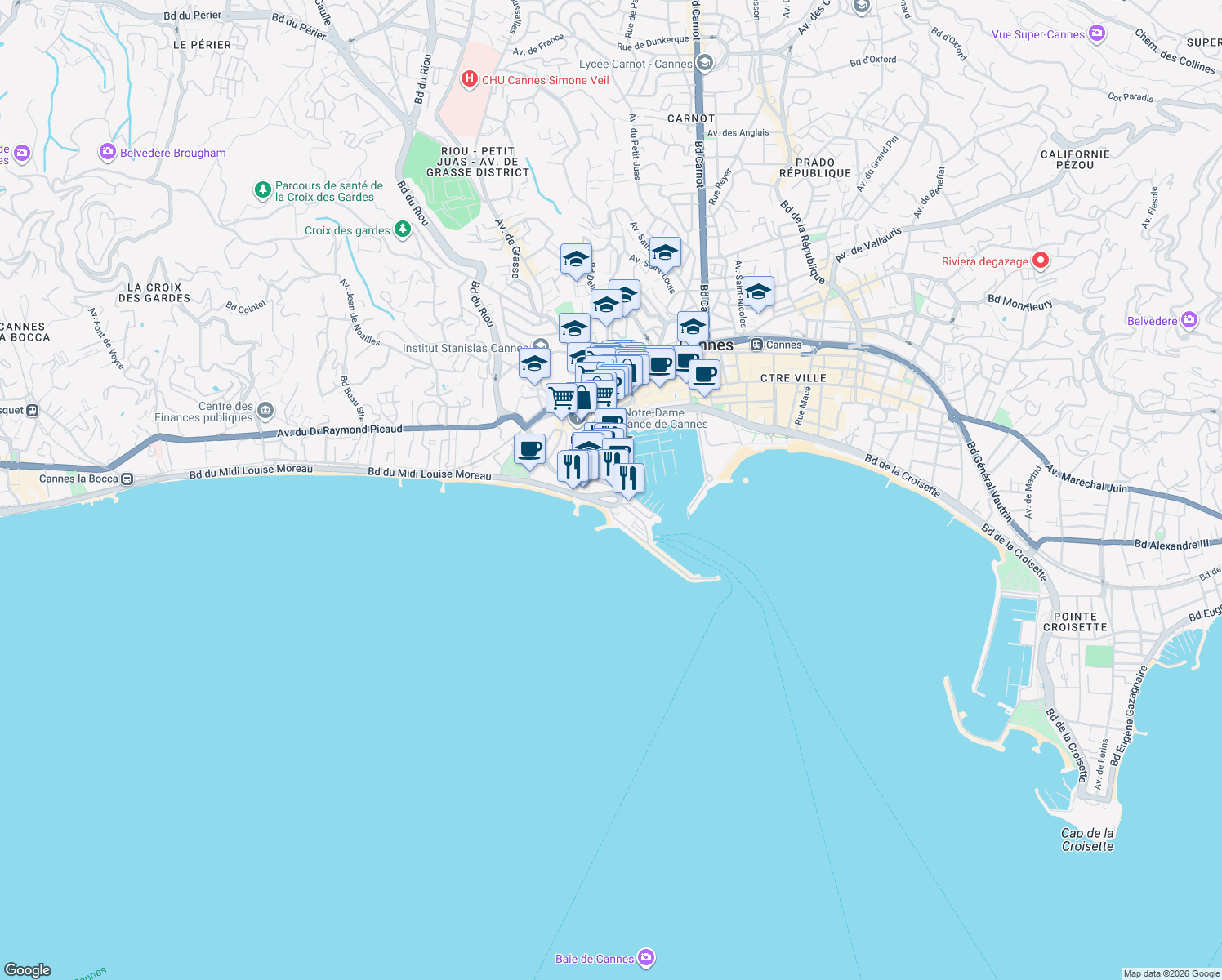Screen dimensions: 1222x980
Task: Open the Belvedere camera icon near Bd Montfleury
Action: pyautogui.click(x=1189, y=320)
